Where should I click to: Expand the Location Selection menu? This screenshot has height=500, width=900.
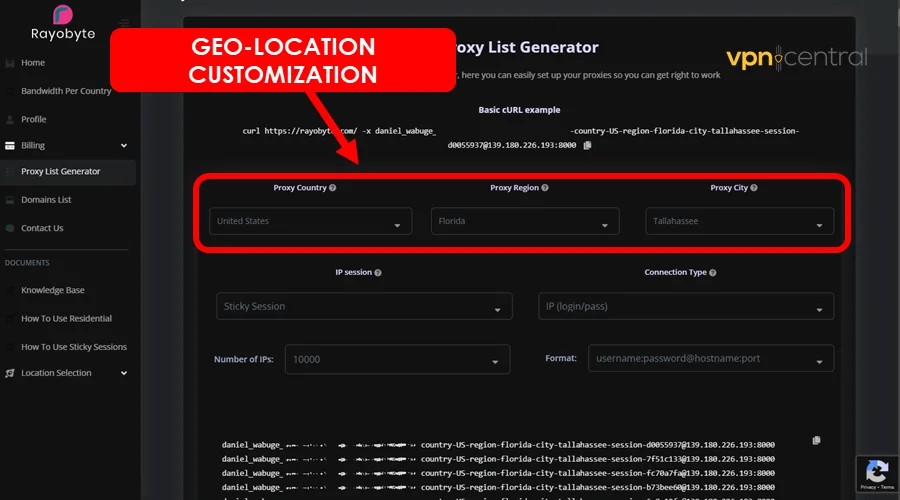68,373
